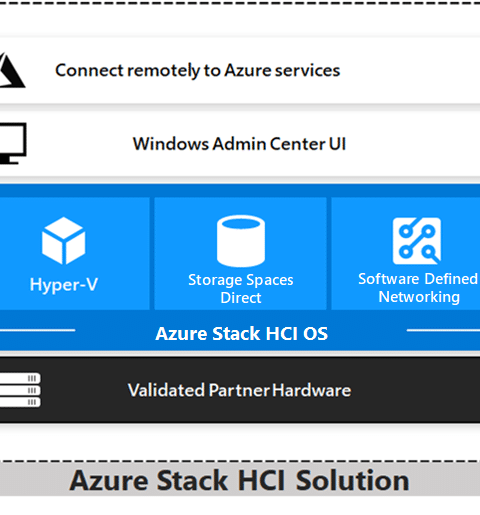Click the Connect remotely to Azure services text
Image resolution: width=480 pixels, height=515 pixels.
(197, 71)
